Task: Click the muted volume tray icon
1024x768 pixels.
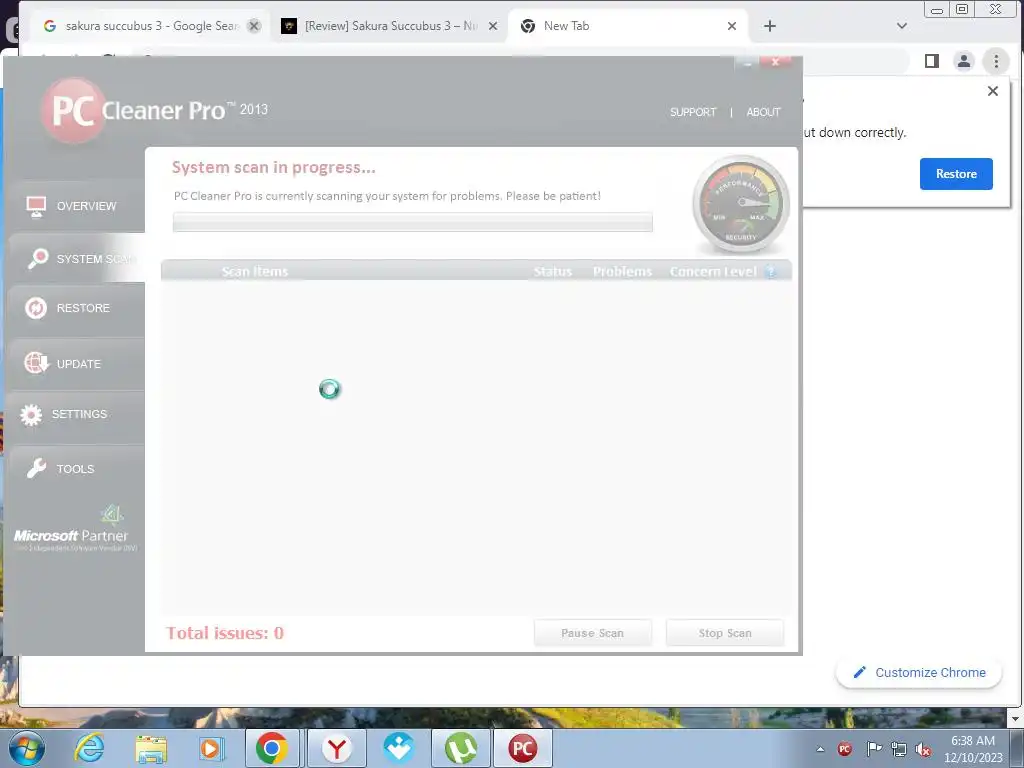Action: (x=923, y=750)
